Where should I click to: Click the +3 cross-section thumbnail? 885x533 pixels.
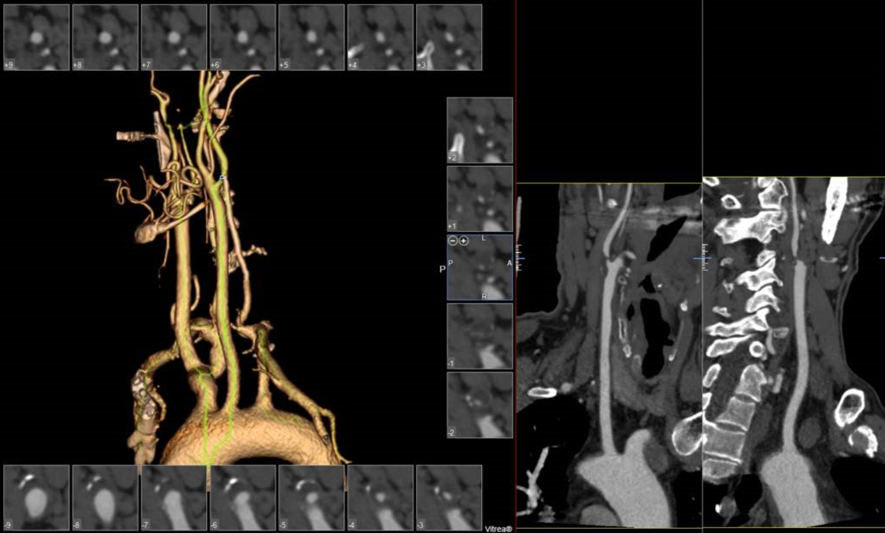(x=448, y=37)
